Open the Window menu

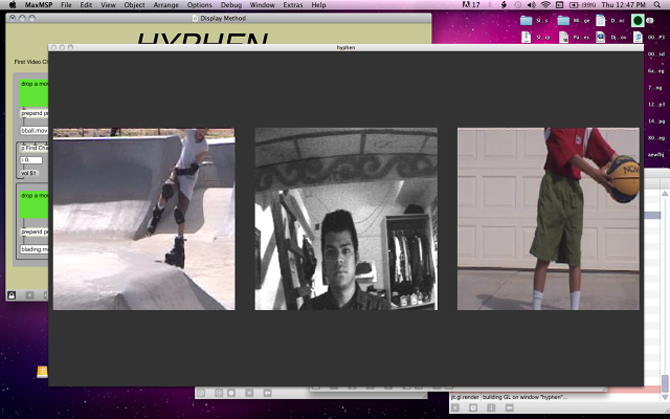tap(262, 5)
